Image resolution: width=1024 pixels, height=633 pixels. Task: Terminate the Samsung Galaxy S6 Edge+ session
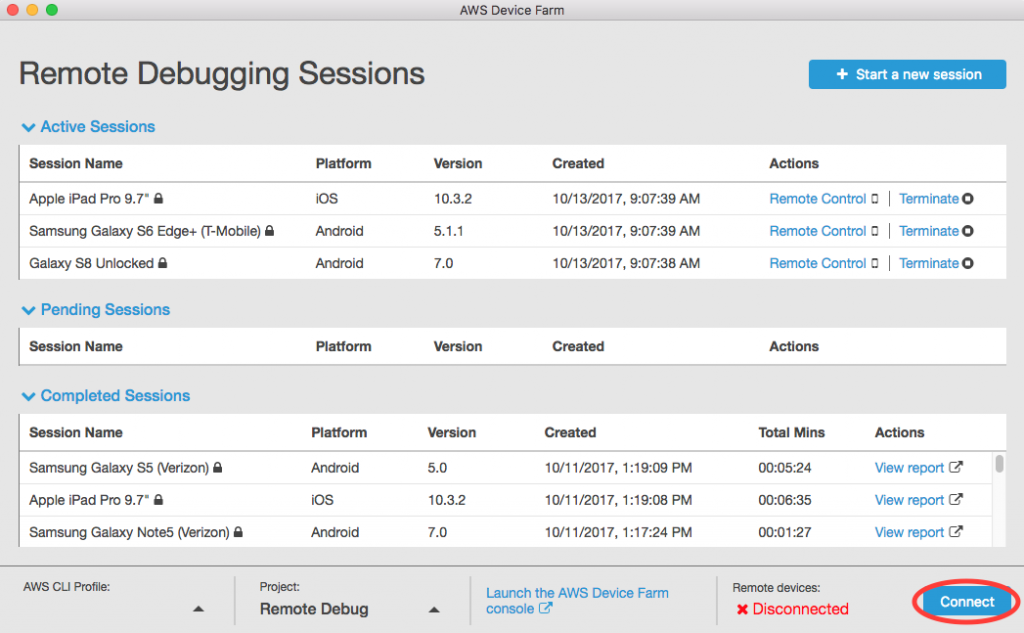(929, 231)
